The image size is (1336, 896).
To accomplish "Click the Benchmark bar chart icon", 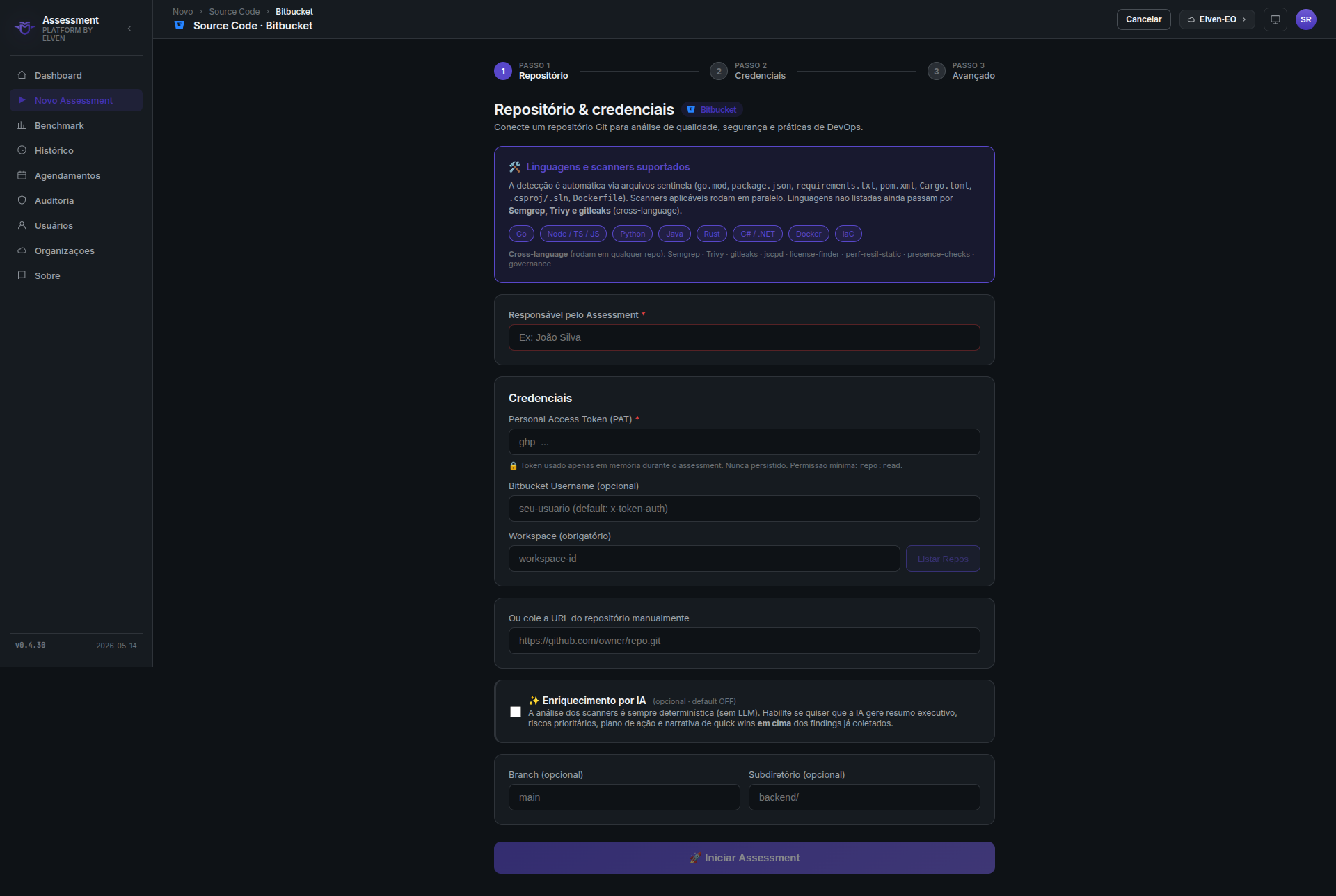I will [x=22, y=125].
